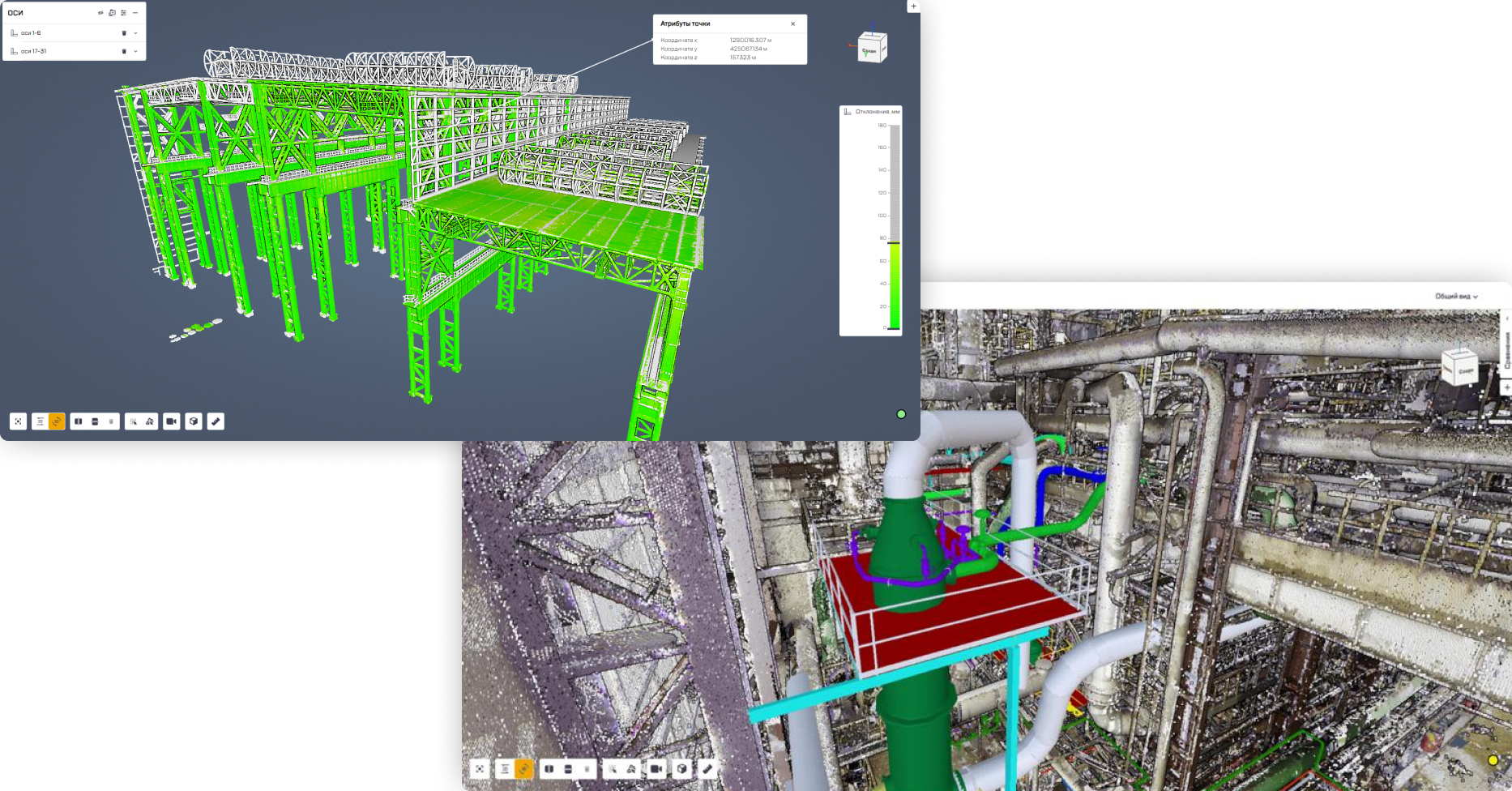Click the 3D box icon in the point cloud toolbar
The width and height of the screenshot is (1512, 791).
click(681, 768)
